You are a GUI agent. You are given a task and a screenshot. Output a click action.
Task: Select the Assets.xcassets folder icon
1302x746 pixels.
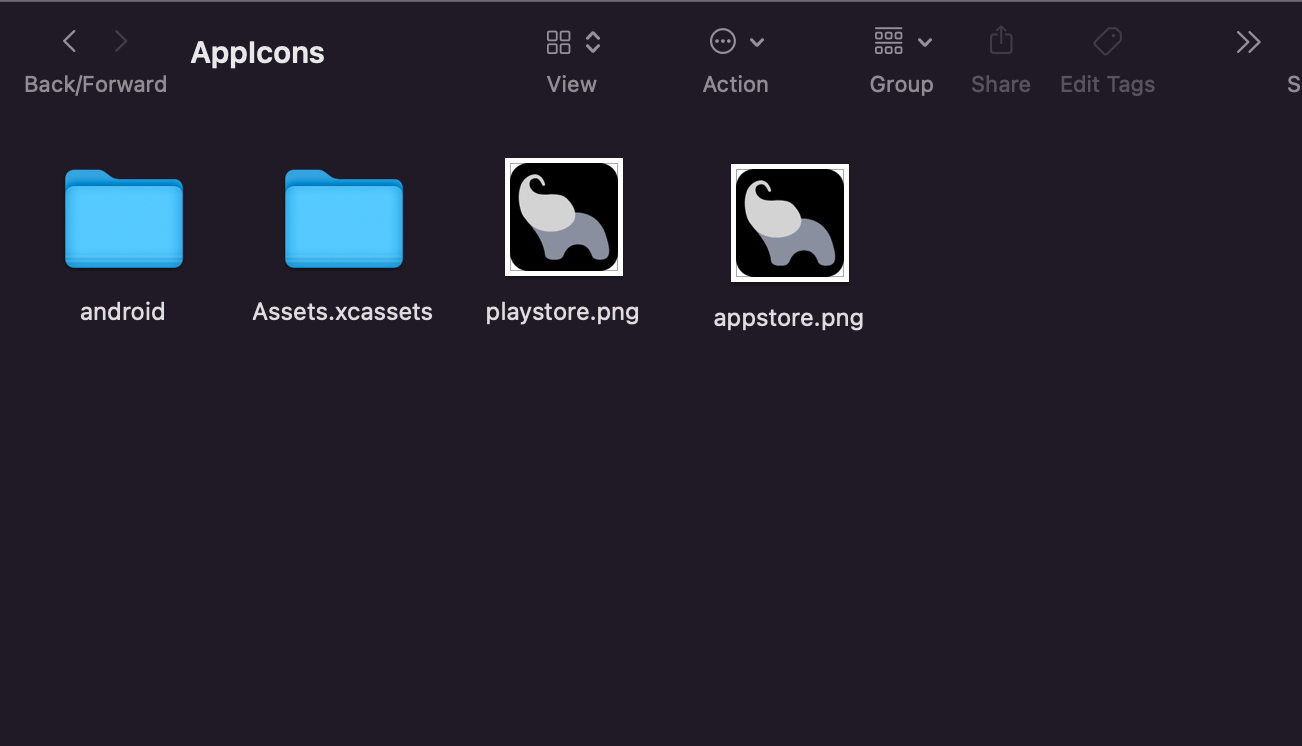pos(343,219)
